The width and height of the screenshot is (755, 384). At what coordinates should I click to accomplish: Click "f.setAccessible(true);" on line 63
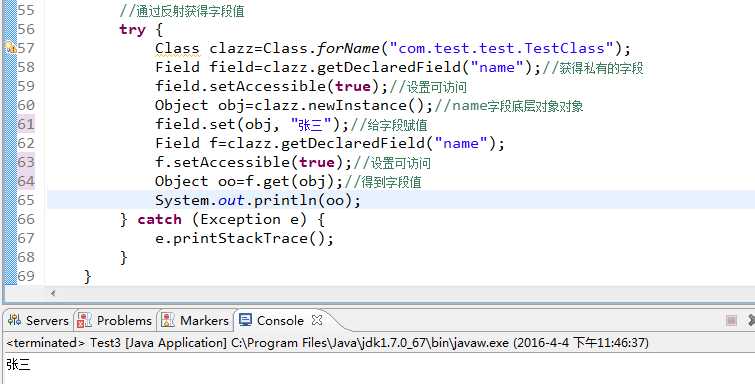pyautogui.click(x=253, y=162)
